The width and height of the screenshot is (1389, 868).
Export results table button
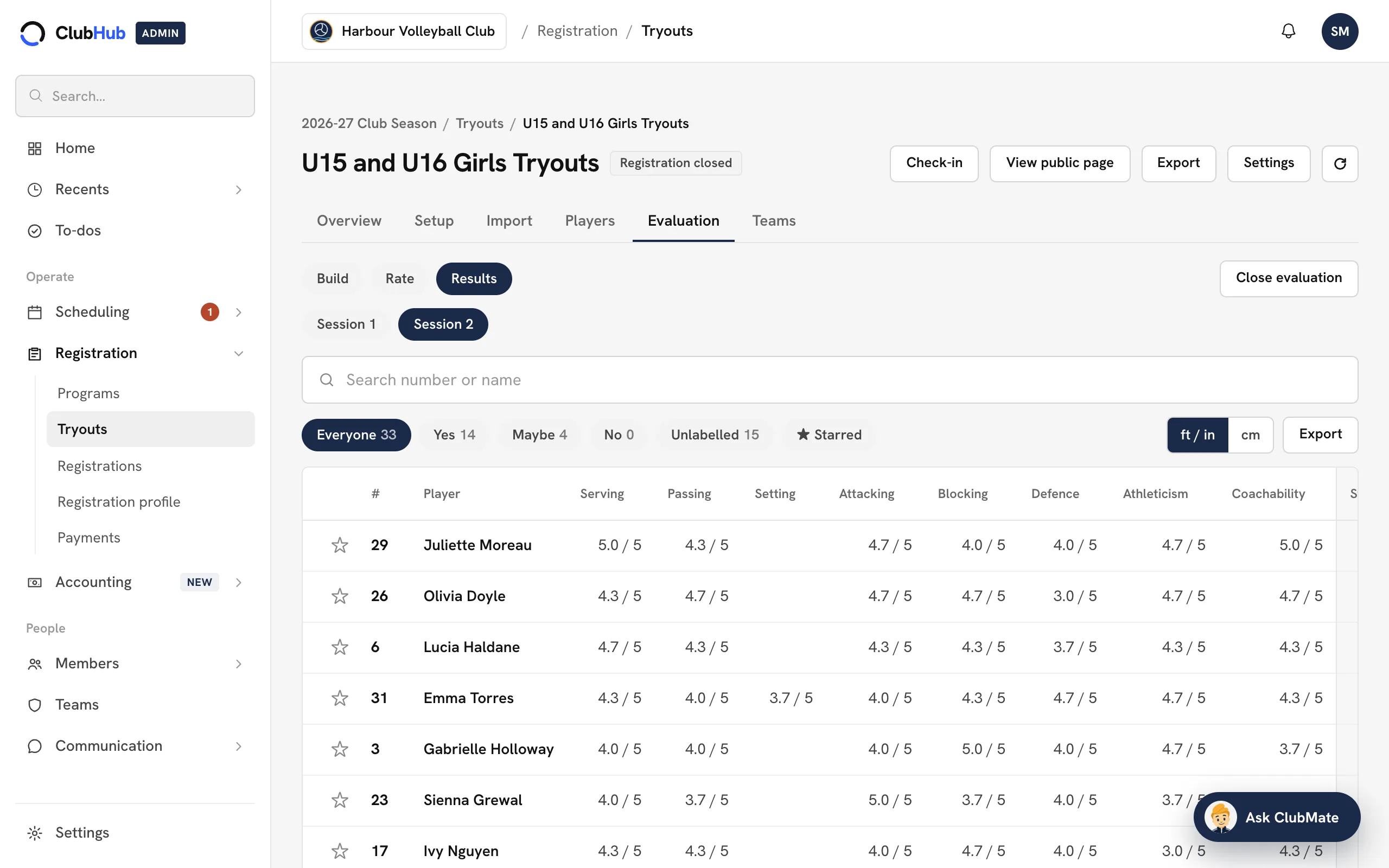coord(1320,435)
